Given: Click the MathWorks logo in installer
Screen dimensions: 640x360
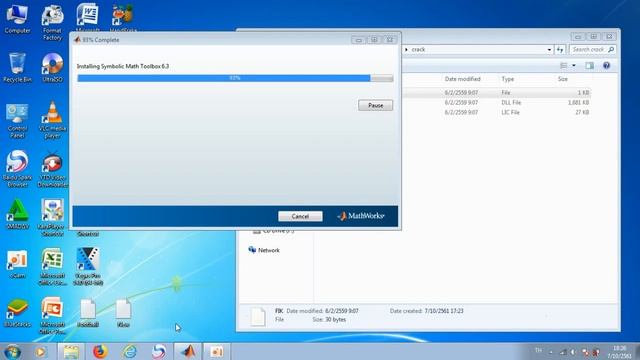Looking at the screenshot, I should tap(361, 216).
